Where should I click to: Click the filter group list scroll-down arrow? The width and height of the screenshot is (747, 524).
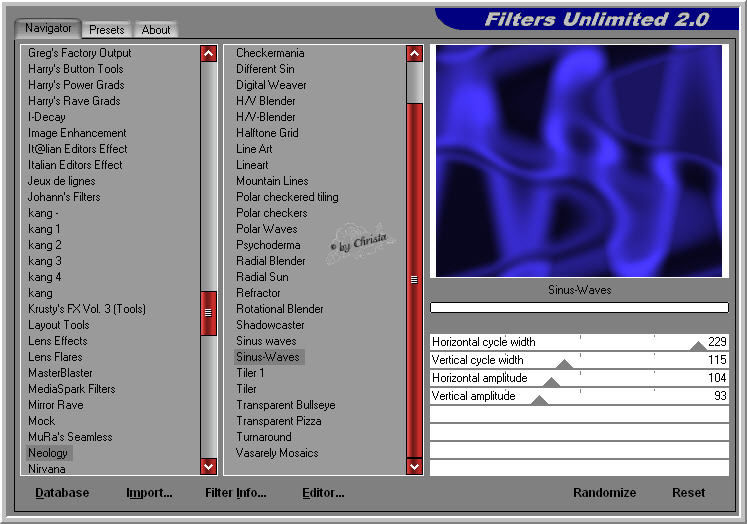click(209, 466)
